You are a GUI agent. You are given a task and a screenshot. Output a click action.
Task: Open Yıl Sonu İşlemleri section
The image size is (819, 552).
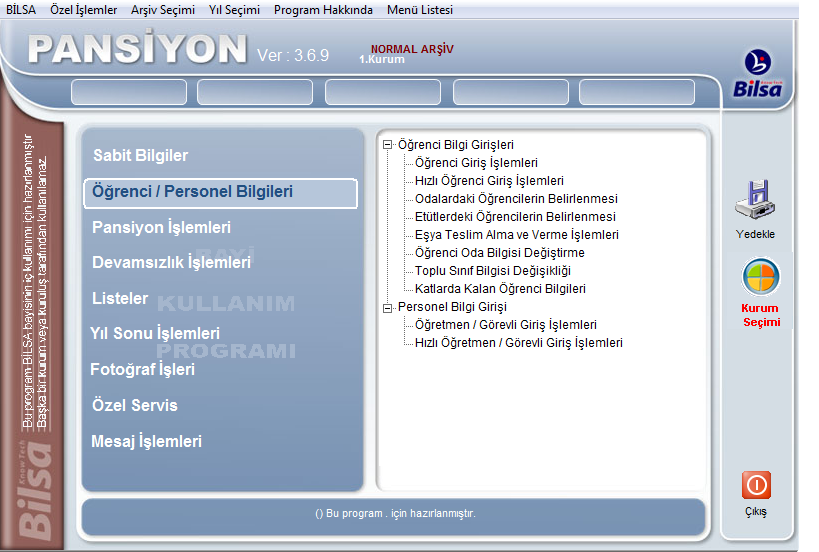coord(155,333)
